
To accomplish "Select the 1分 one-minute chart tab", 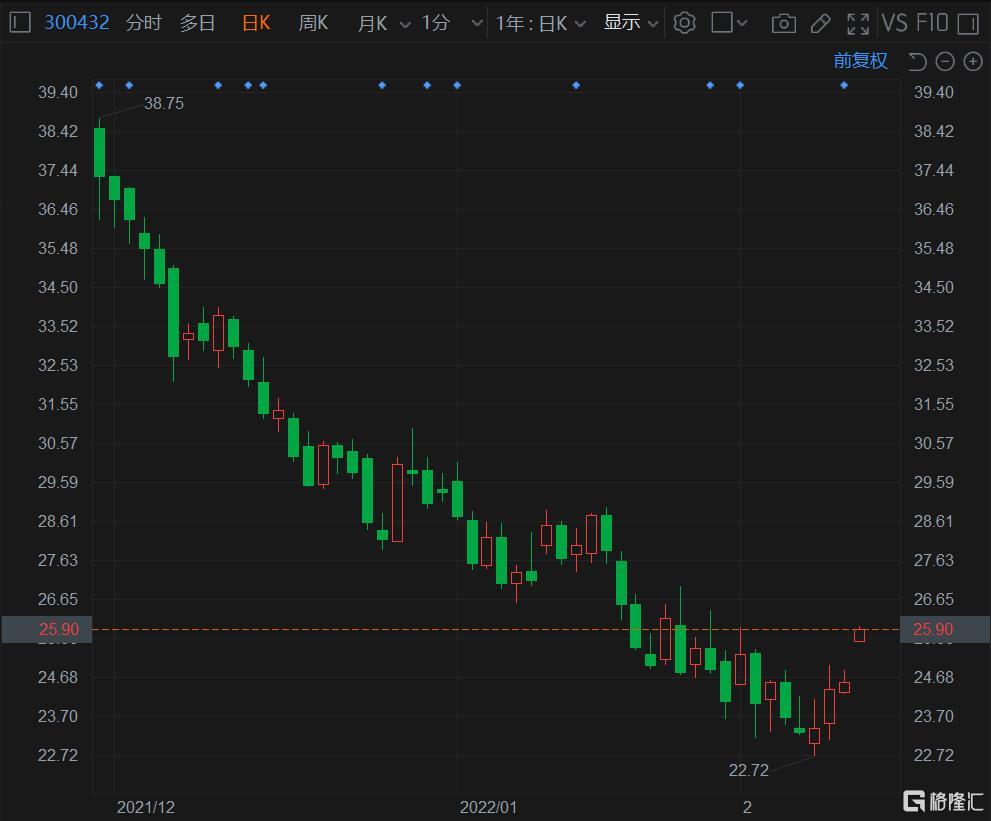I will (x=435, y=23).
